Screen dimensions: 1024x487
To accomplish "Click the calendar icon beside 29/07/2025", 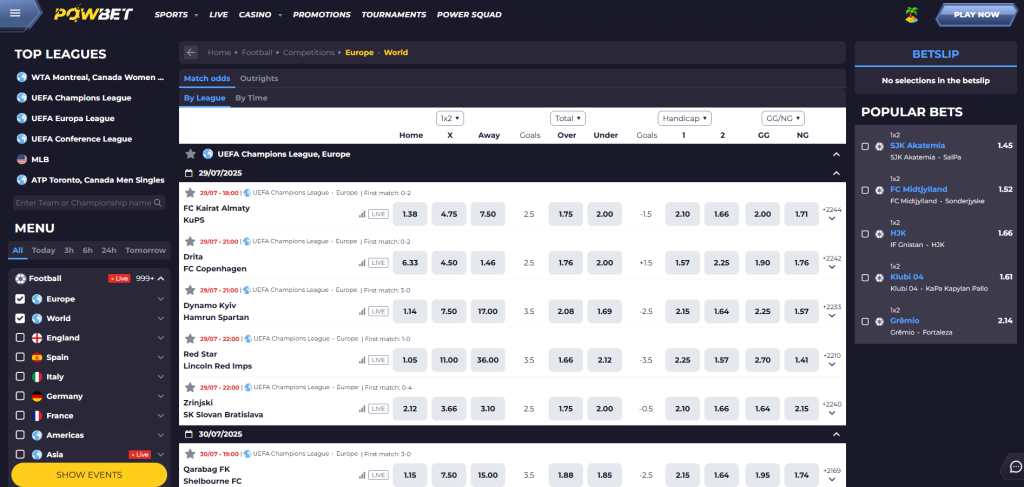I will pos(189,174).
